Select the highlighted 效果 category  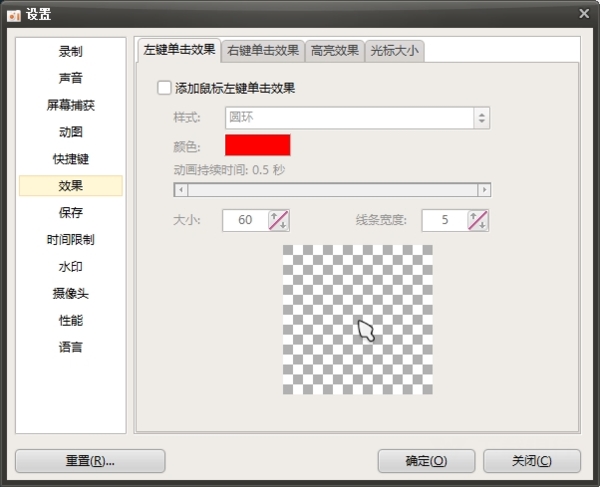[x=71, y=186]
